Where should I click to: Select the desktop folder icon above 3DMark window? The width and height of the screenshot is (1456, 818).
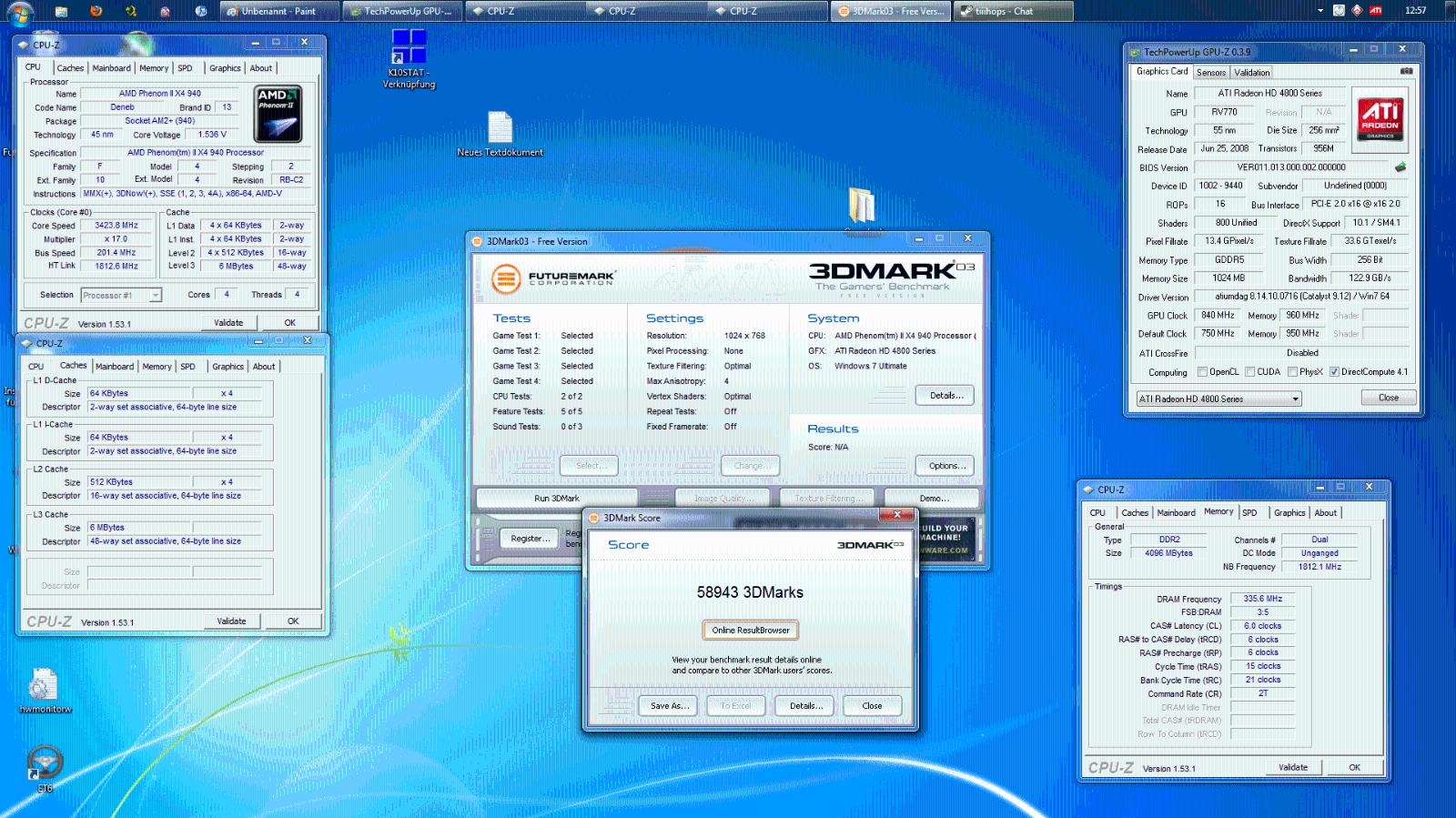pyautogui.click(x=861, y=206)
